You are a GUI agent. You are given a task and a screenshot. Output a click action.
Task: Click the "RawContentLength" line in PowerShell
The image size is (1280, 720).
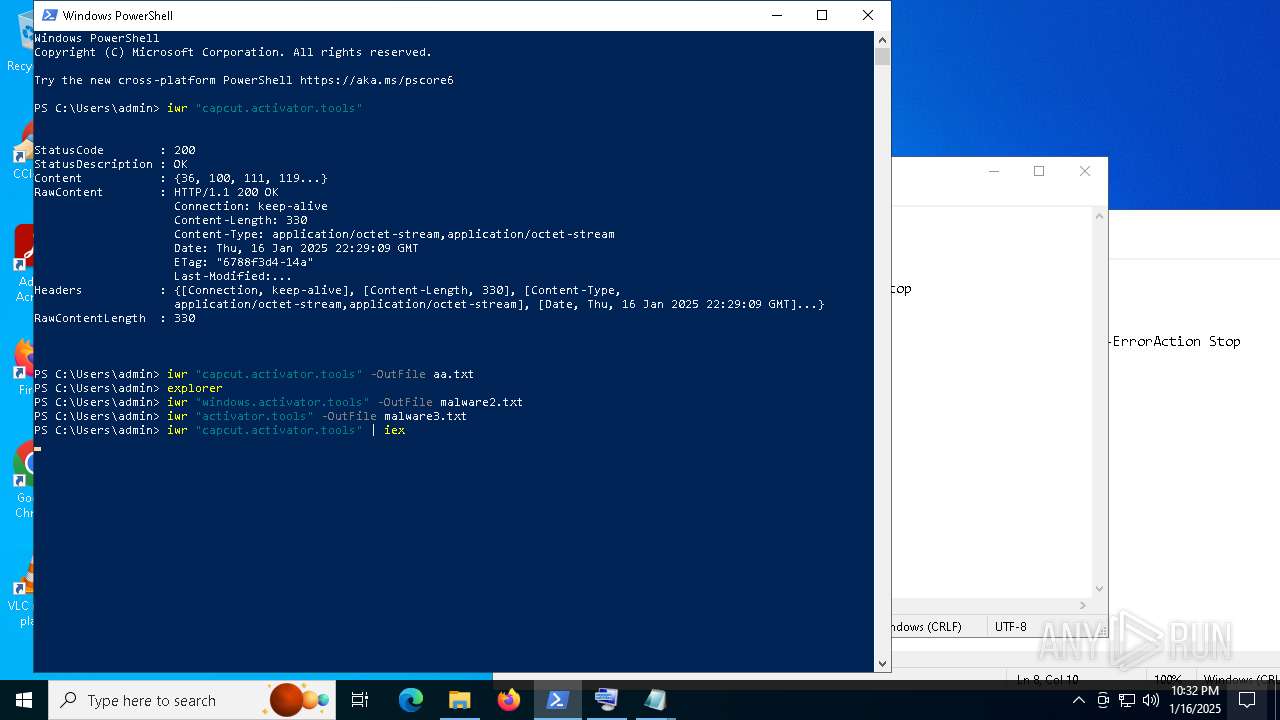pyautogui.click(x=115, y=318)
